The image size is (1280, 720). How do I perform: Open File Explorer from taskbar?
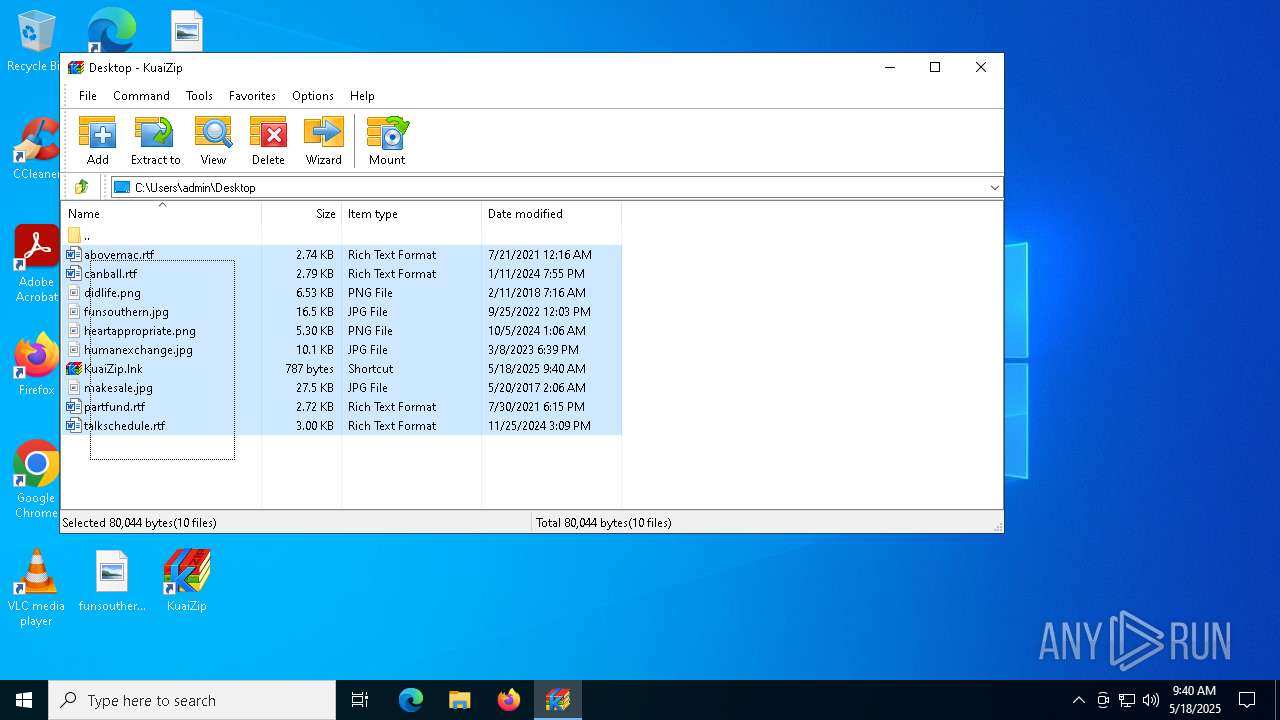(459, 700)
